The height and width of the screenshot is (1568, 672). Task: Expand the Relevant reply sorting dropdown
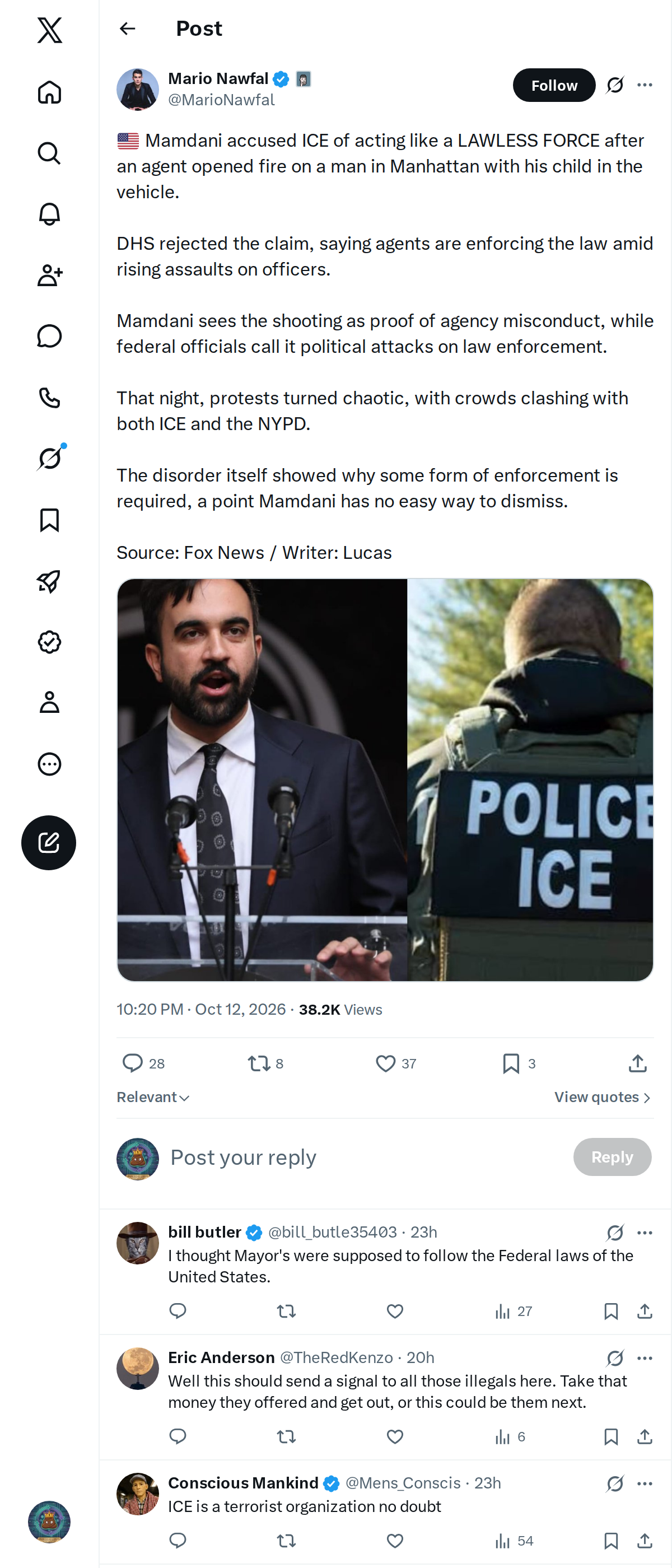pos(153,1097)
